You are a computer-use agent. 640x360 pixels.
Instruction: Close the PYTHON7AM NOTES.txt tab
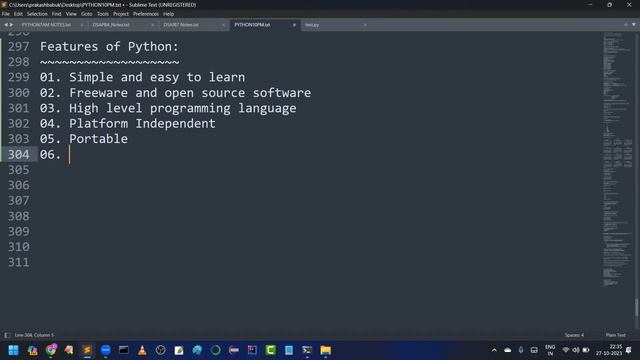pyautogui.click(x=82, y=25)
